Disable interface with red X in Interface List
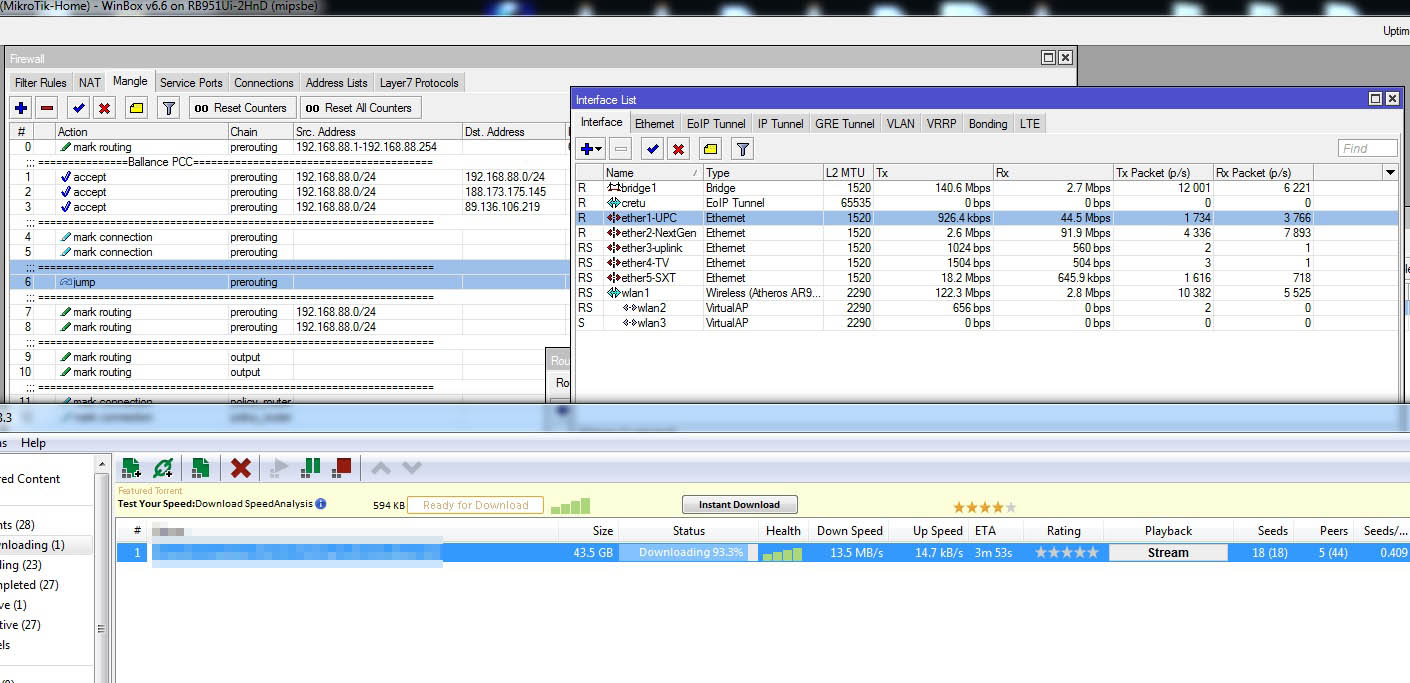Screen dimensions: 1410x683 tap(678, 149)
